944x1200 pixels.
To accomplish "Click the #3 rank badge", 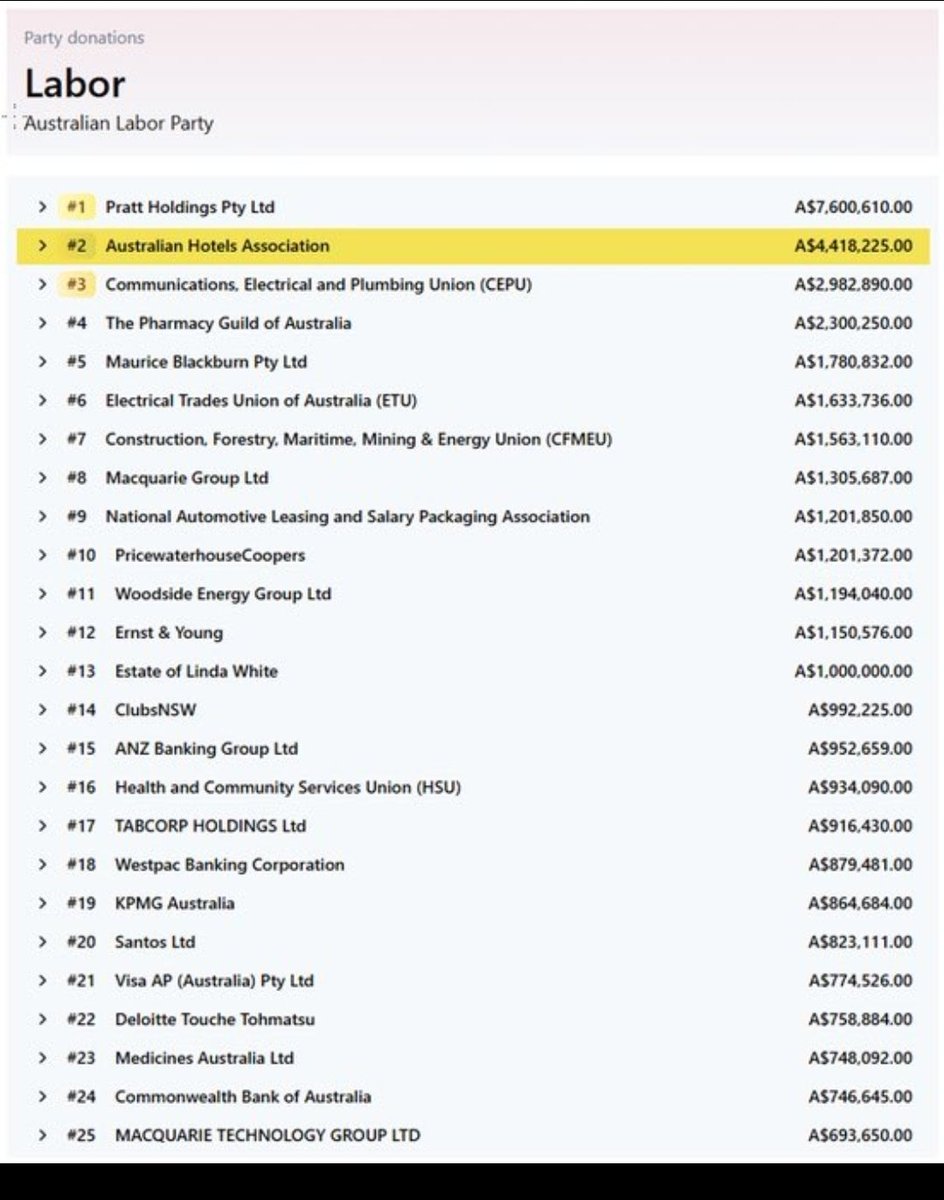I will (x=77, y=285).
